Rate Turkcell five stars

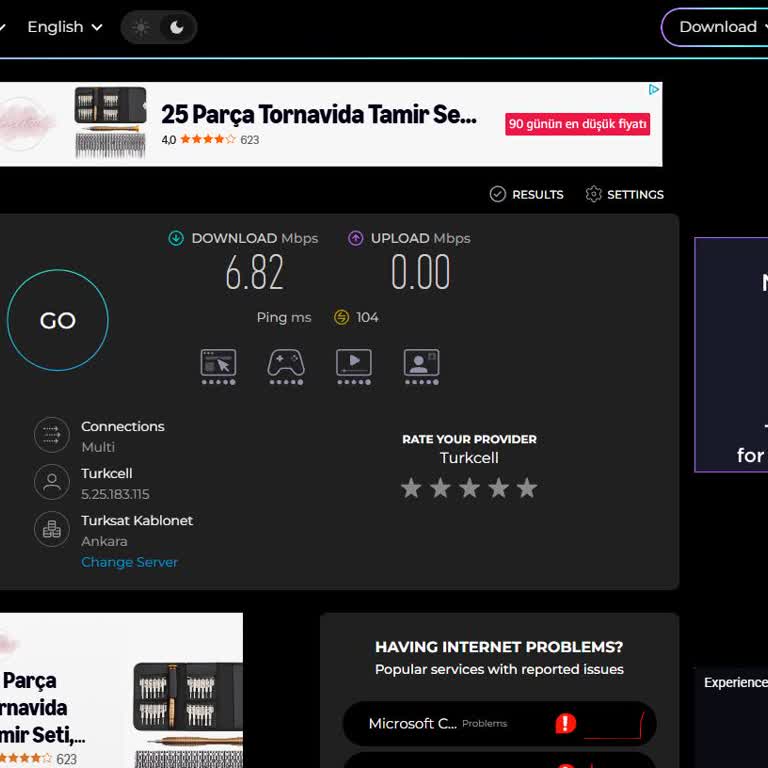(527, 488)
